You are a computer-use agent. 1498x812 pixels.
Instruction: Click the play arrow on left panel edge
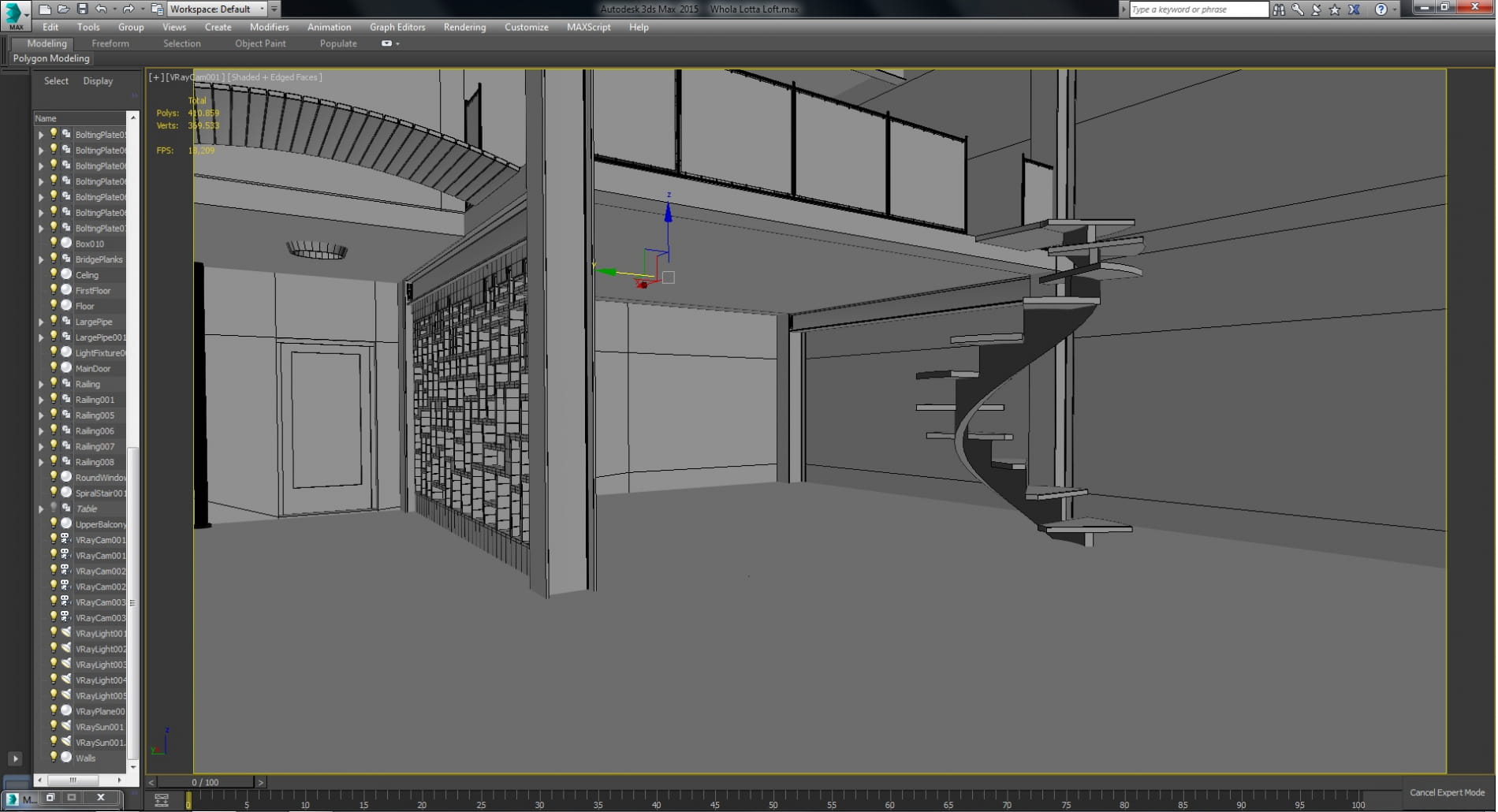pos(15,758)
